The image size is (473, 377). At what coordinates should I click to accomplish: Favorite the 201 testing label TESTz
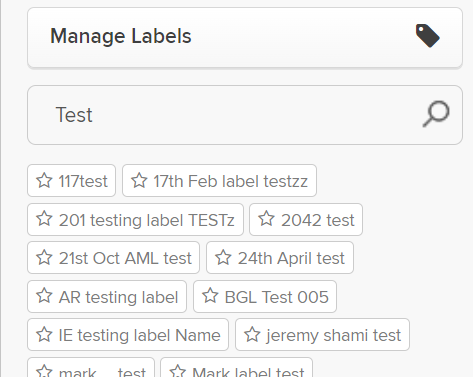(44, 219)
